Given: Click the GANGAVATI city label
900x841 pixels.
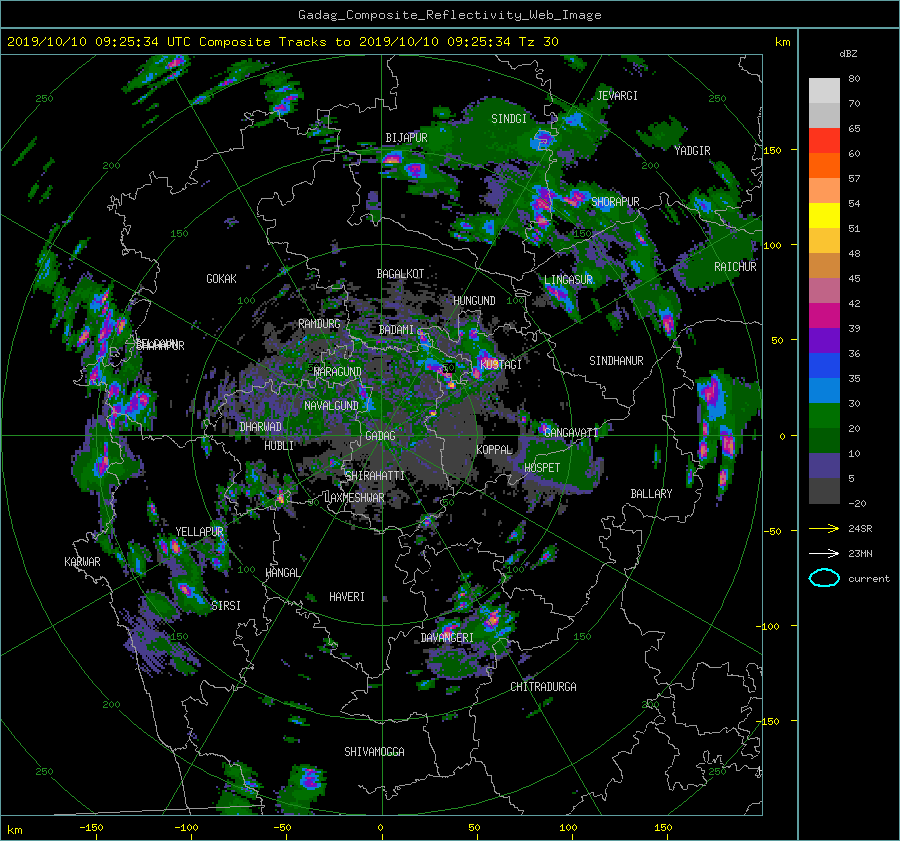Looking at the screenshot, I should 571,433.
